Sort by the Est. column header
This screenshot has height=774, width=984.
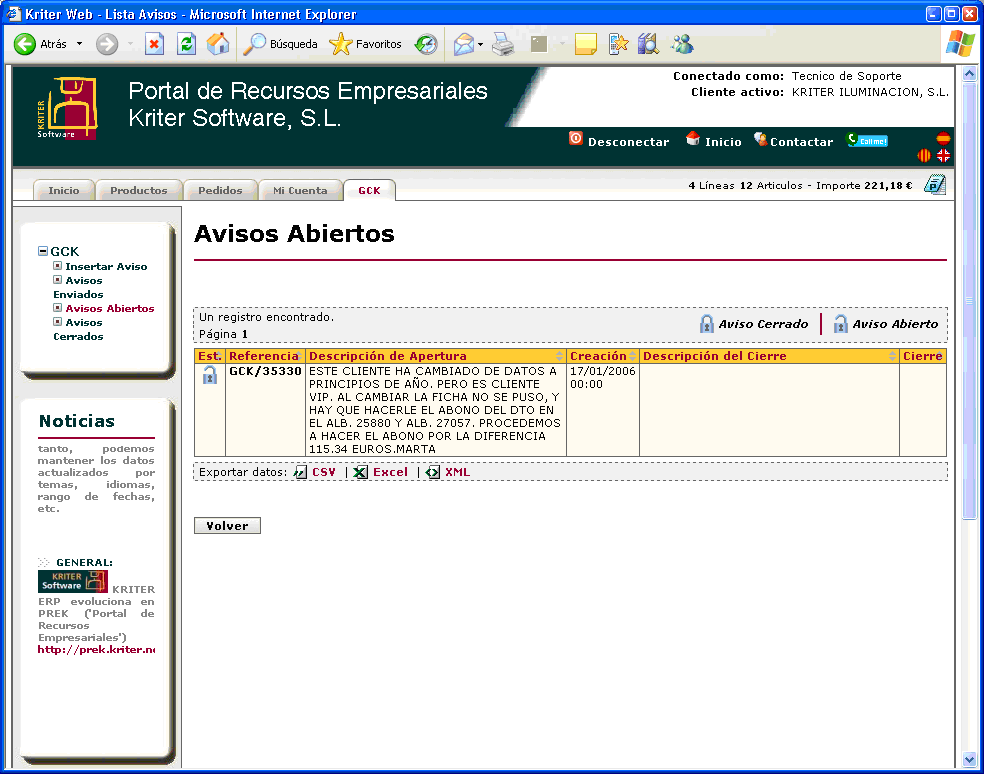tap(210, 356)
